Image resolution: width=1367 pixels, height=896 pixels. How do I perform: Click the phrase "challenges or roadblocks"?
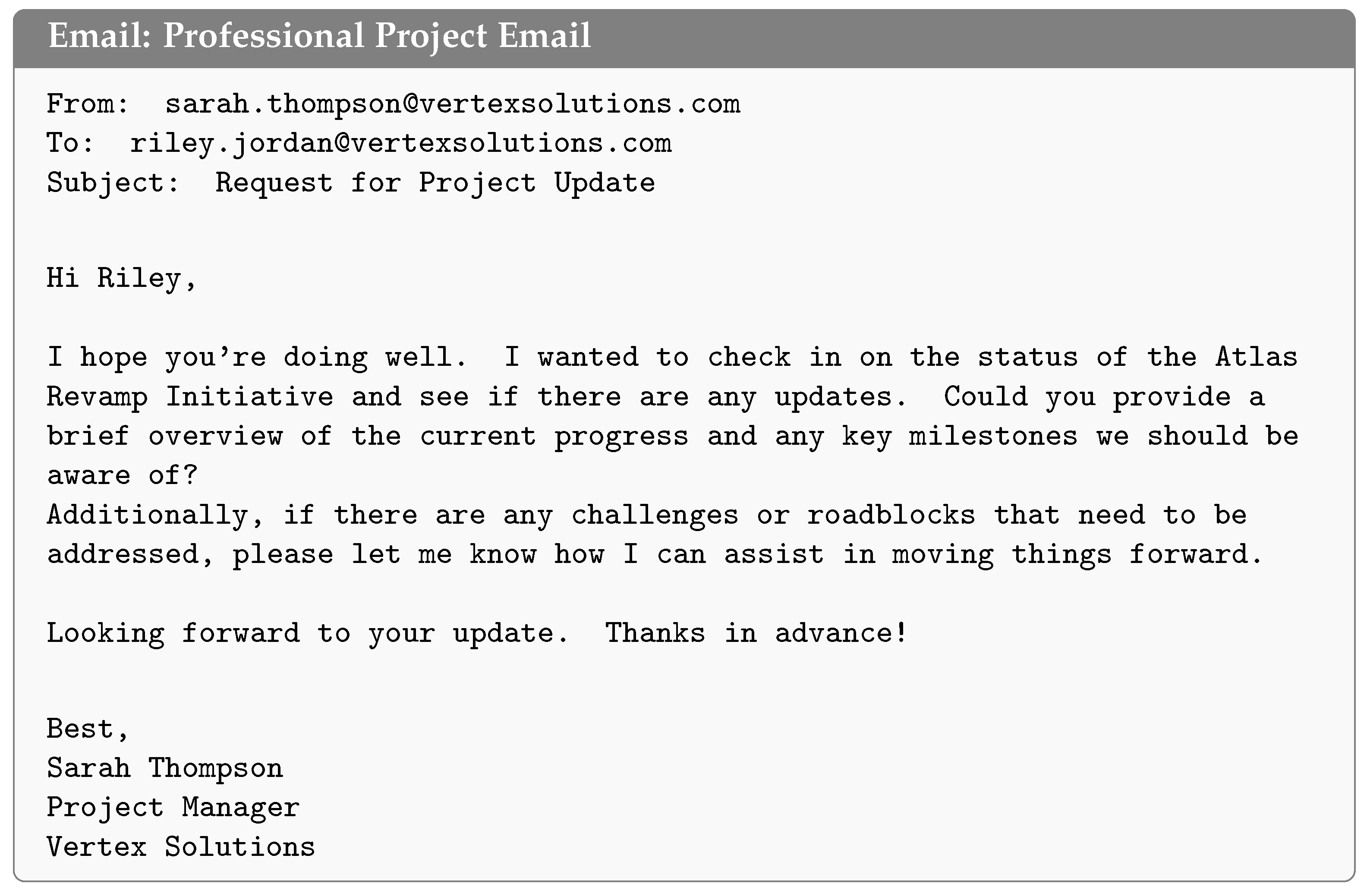tap(772, 515)
